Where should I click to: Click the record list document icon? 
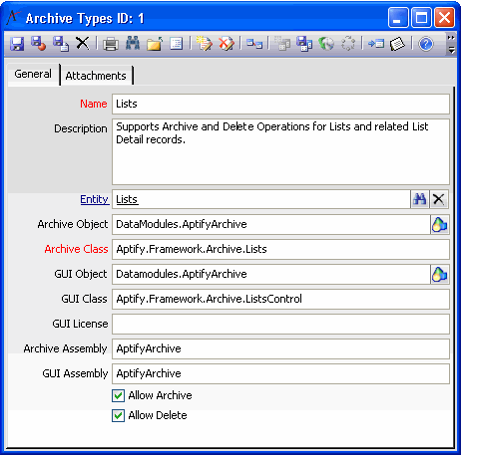[x=176, y=44]
